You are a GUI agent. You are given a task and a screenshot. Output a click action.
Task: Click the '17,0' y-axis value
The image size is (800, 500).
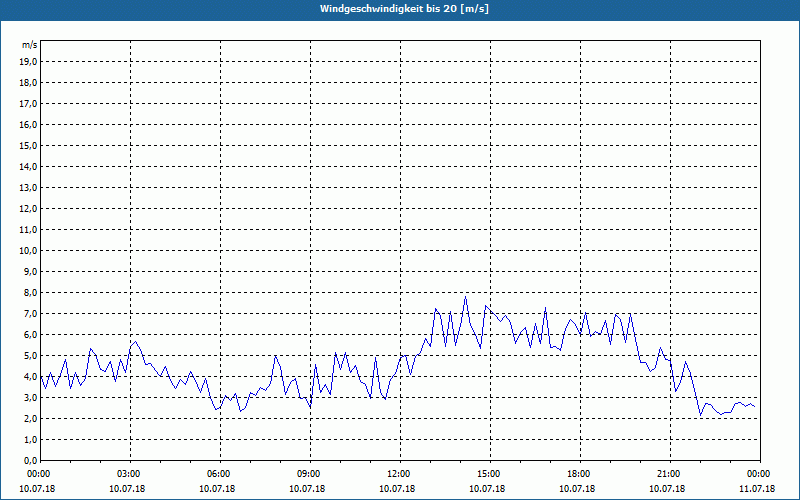coord(28,104)
